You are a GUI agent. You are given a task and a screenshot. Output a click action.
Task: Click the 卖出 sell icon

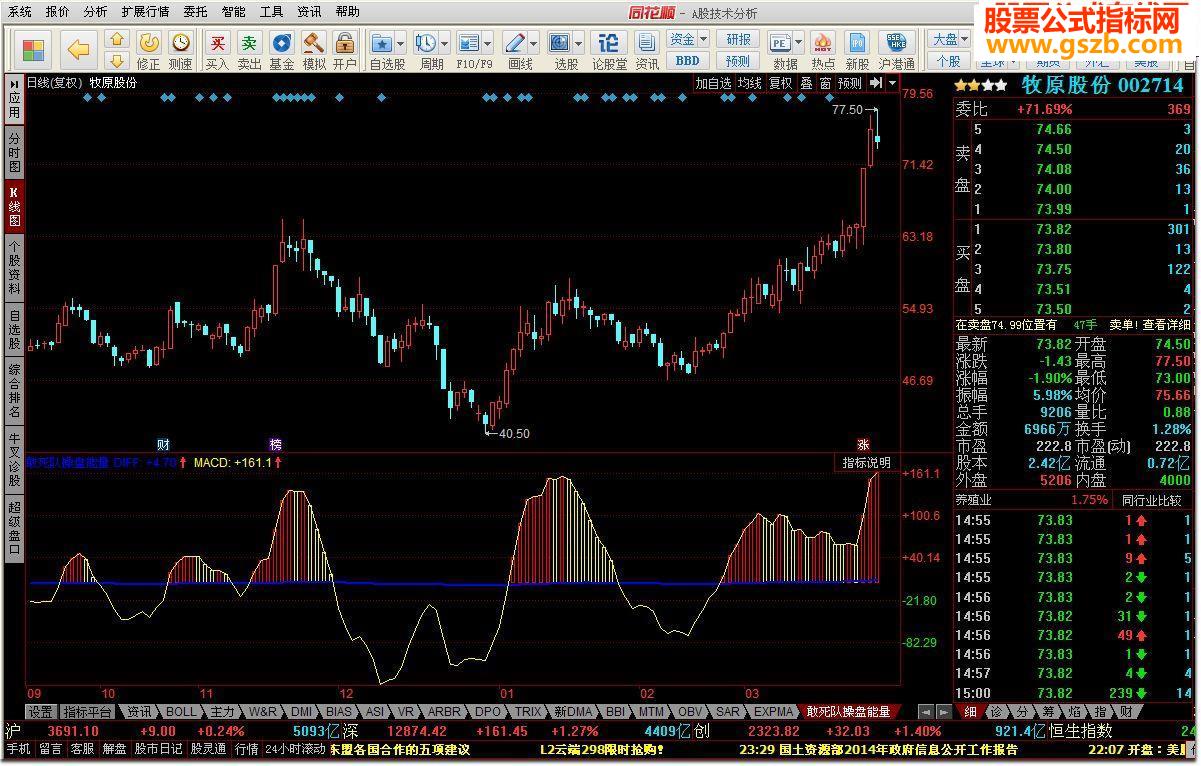pos(249,50)
